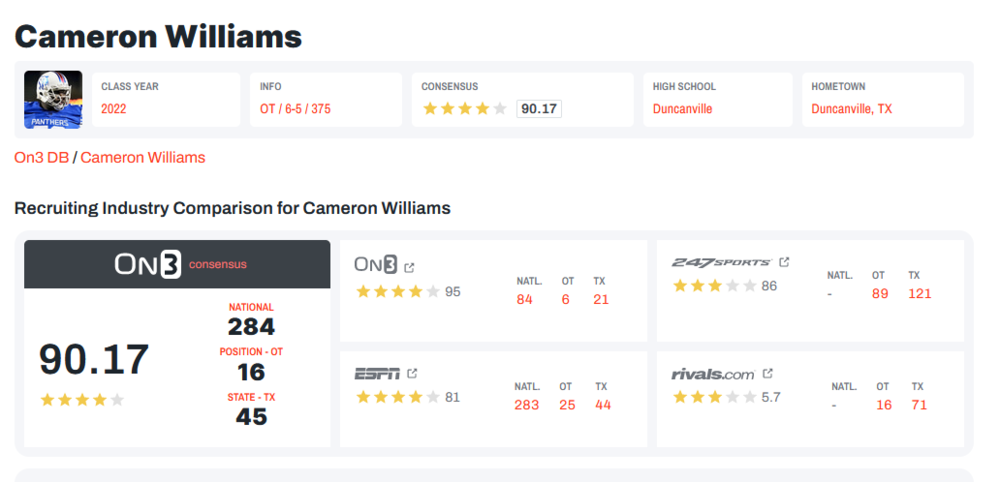The image size is (1000, 482).
Task: Open the 247Sports external link icon
Action: 784,262
